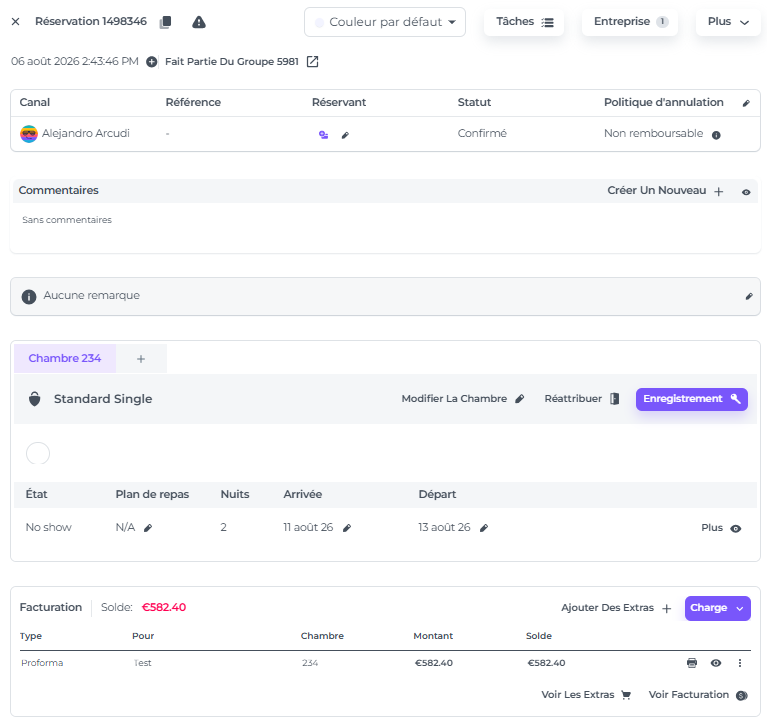Open group 5981 external link icon
Image resolution: width=767 pixels, height=721 pixels.
tap(312, 62)
